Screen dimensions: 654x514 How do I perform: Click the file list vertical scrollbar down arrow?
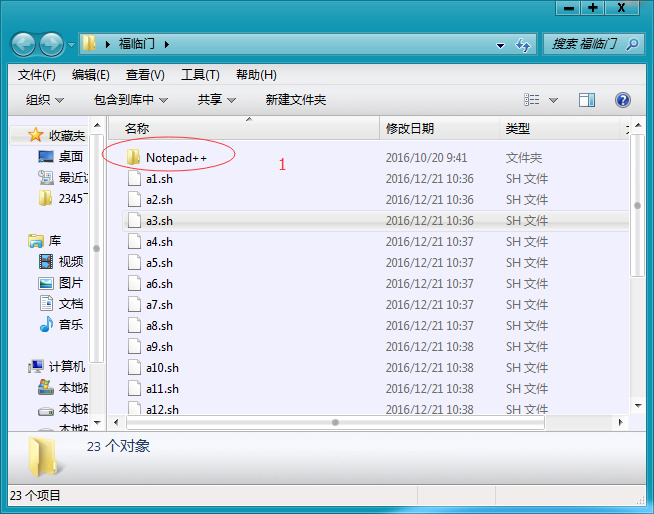638,406
